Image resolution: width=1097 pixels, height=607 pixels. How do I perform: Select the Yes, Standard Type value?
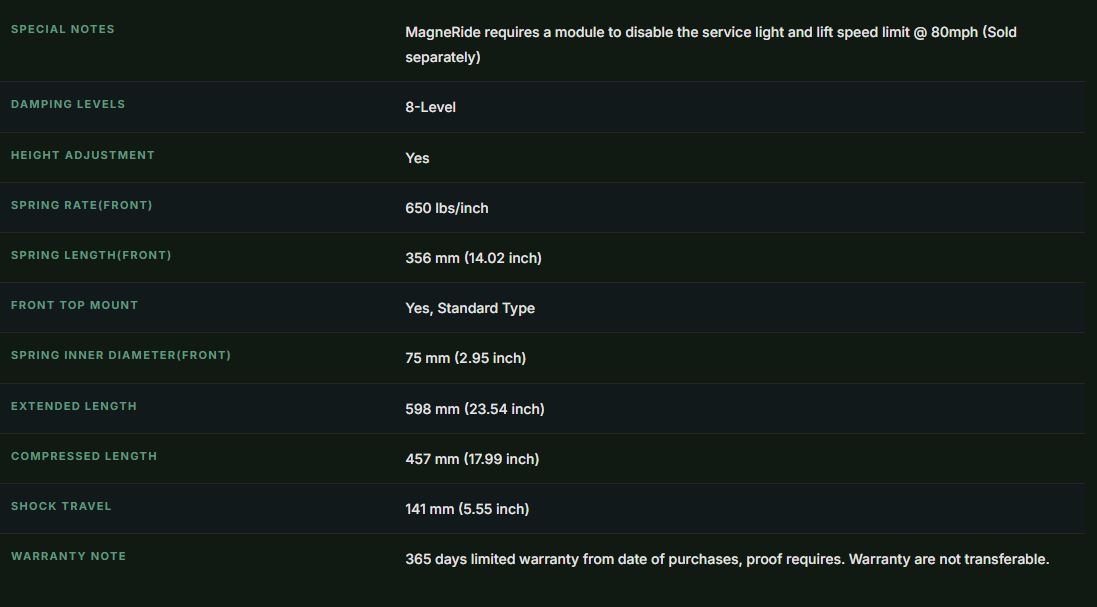469,308
